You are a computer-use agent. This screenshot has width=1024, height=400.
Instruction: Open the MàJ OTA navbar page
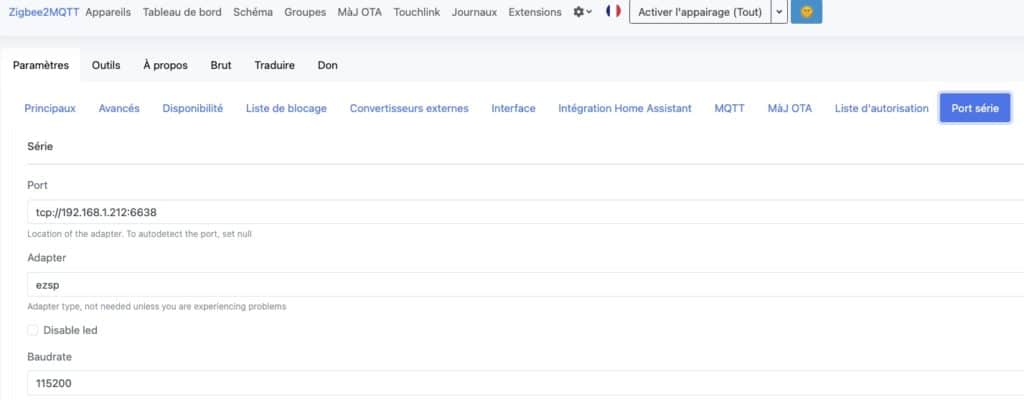[x=360, y=12]
